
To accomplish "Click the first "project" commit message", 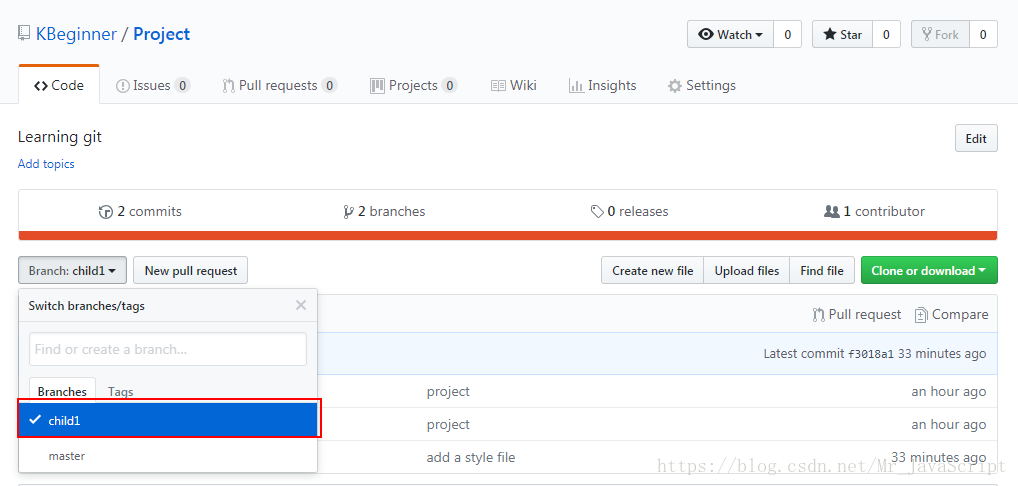I will tap(448, 391).
